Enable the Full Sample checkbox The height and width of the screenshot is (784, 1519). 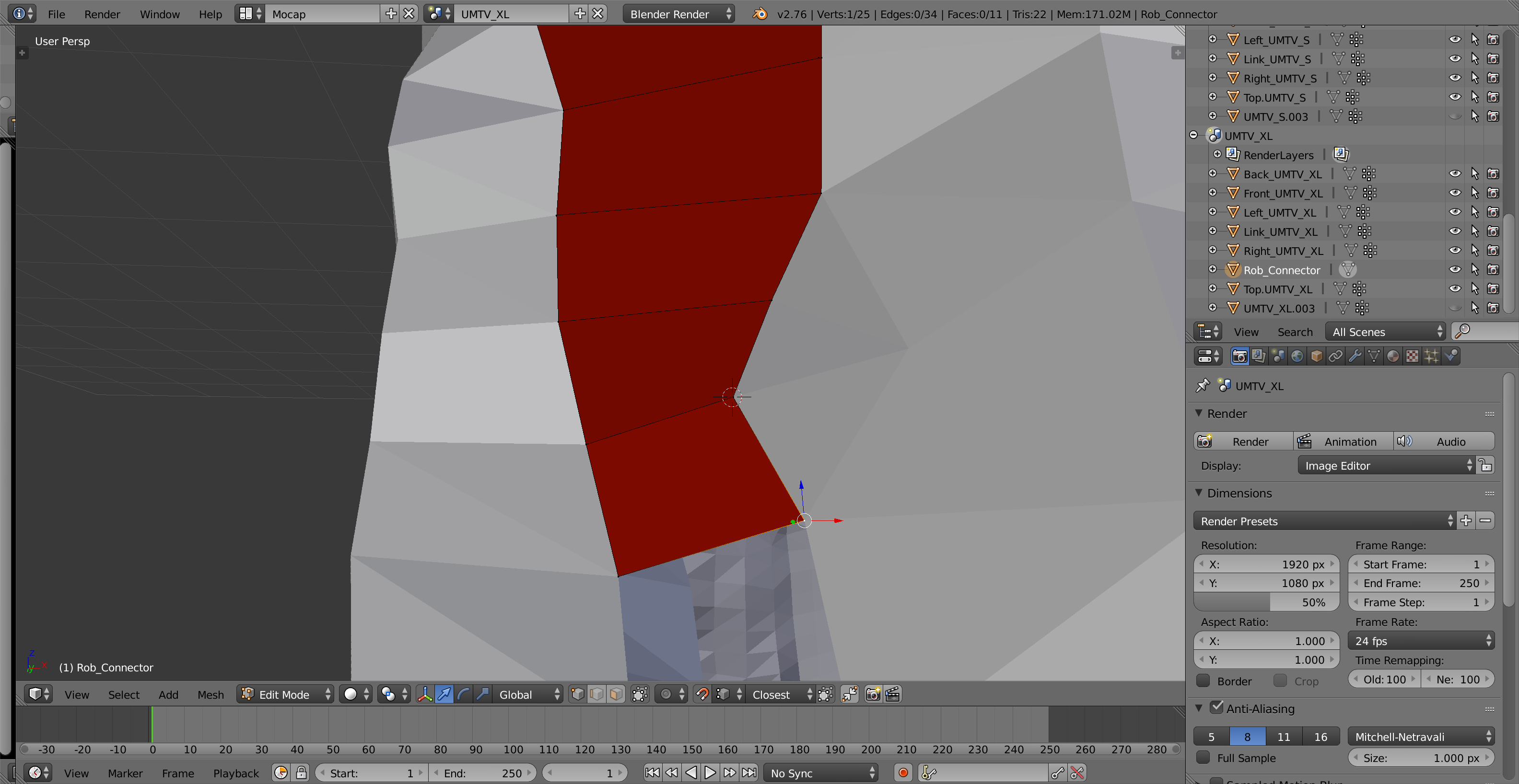click(1203, 758)
